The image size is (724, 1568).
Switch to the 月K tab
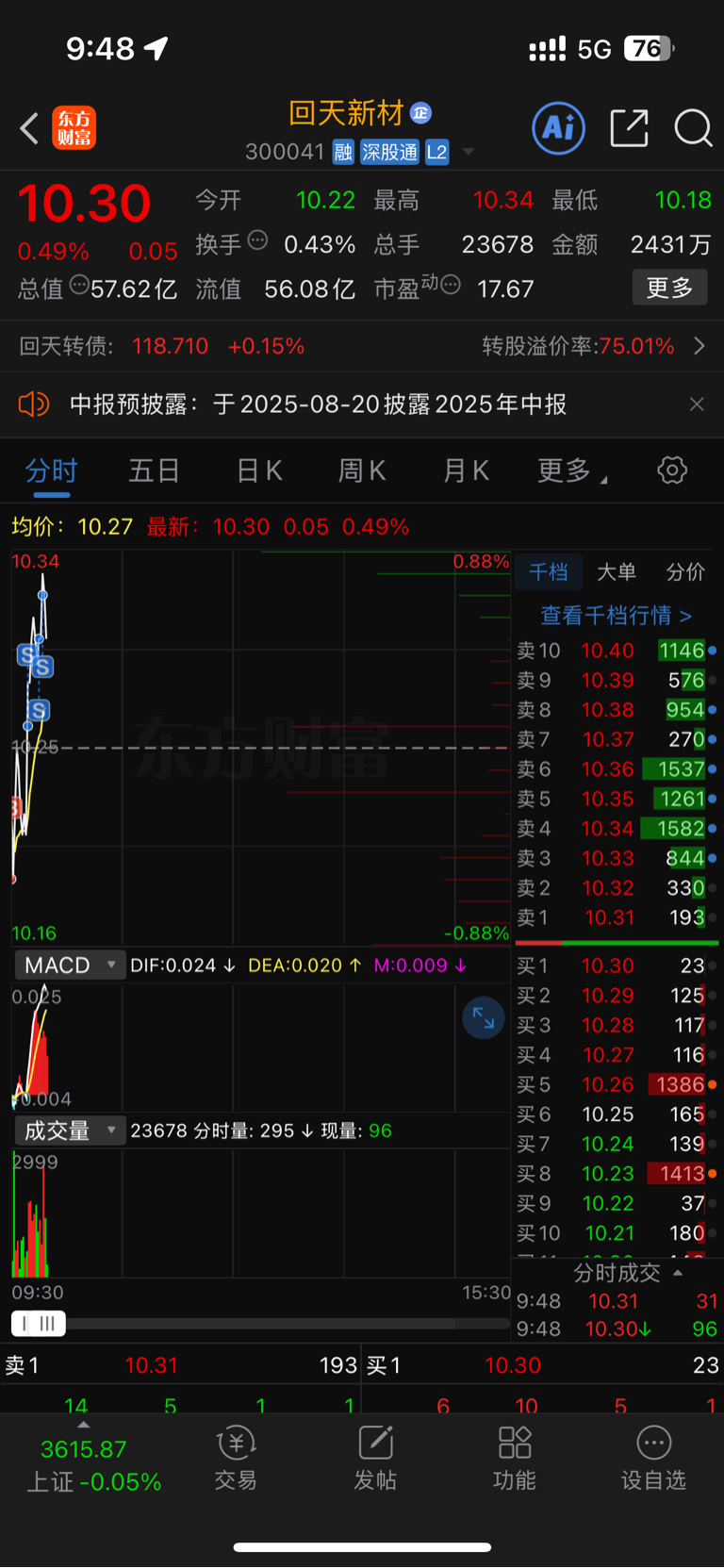coord(466,470)
